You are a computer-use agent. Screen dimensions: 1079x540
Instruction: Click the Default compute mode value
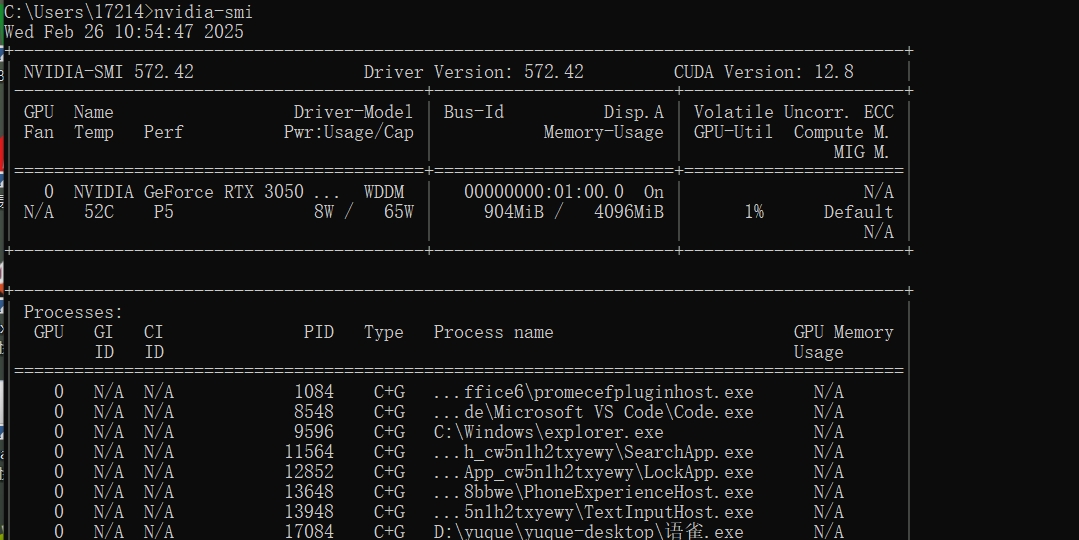858,212
